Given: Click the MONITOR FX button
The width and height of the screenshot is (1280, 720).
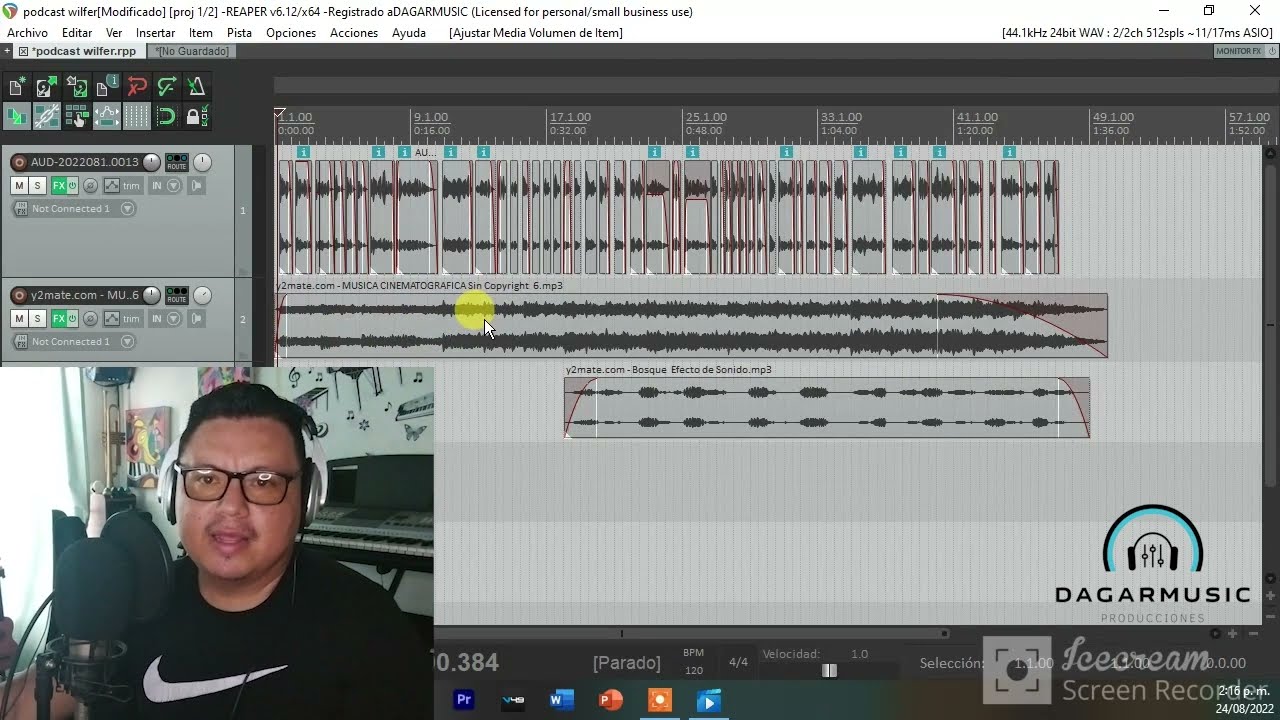Looking at the screenshot, I should 1239,51.
